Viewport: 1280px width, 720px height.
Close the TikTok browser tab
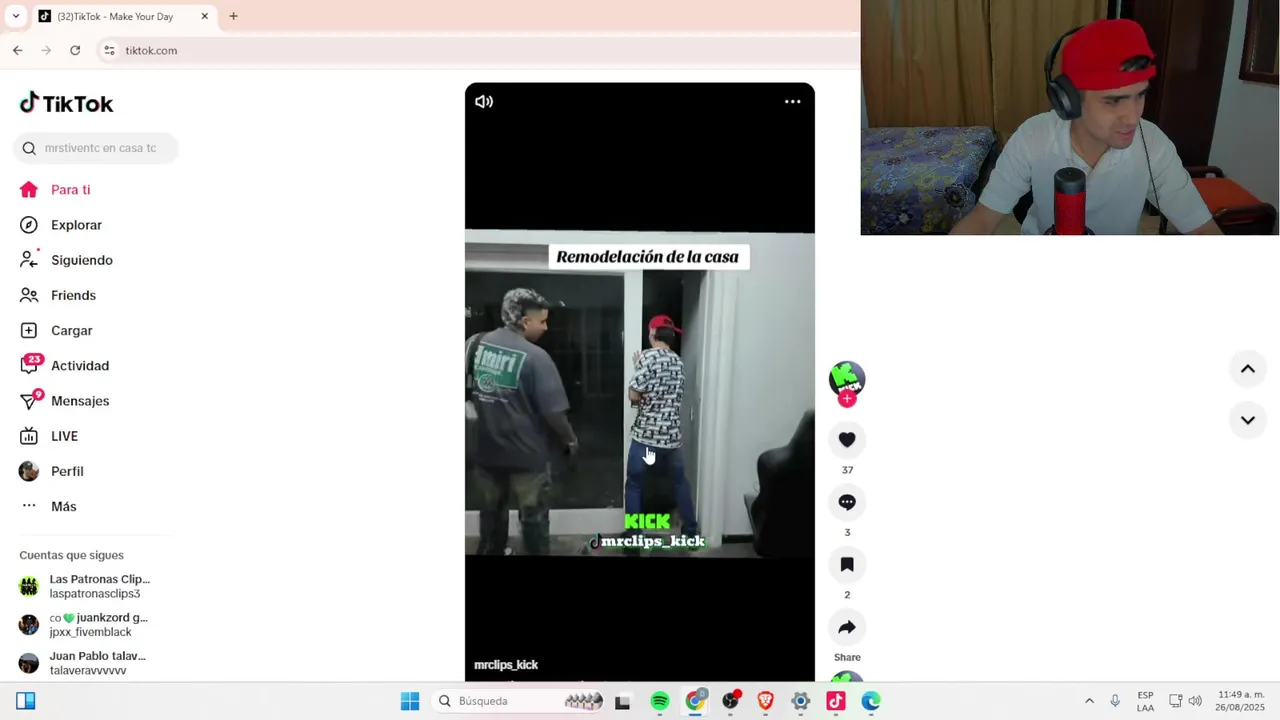[x=204, y=16]
